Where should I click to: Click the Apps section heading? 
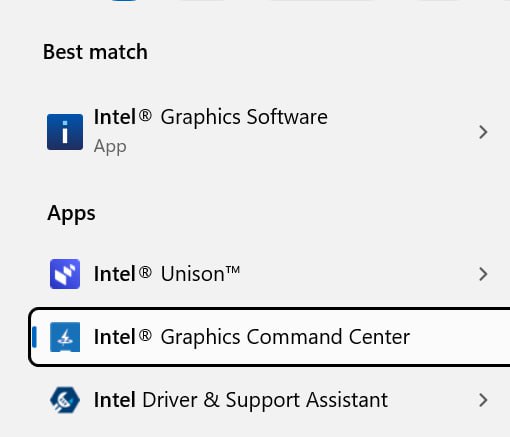click(x=71, y=214)
